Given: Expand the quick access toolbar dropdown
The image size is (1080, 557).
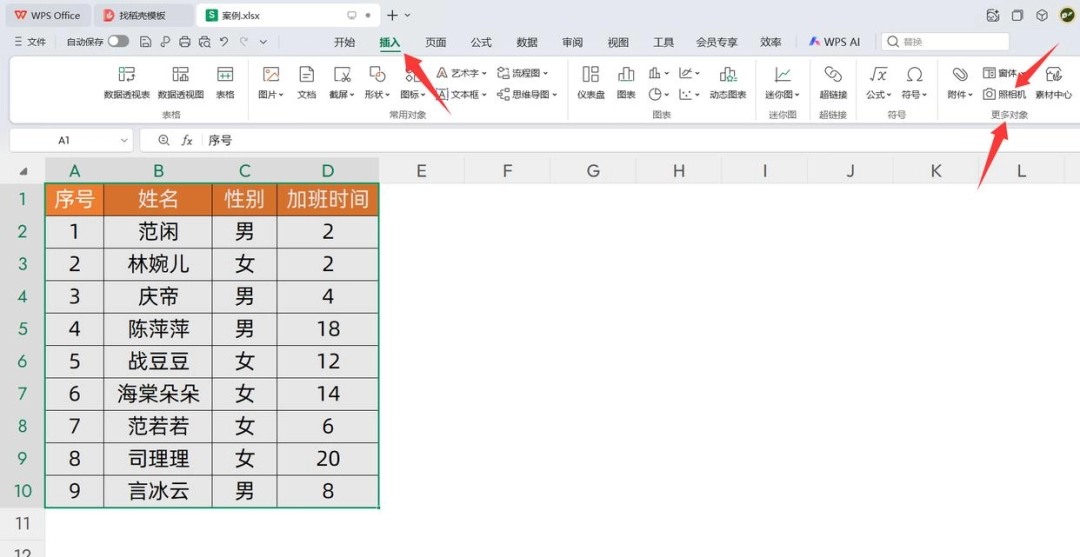Looking at the screenshot, I should tap(263, 42).
